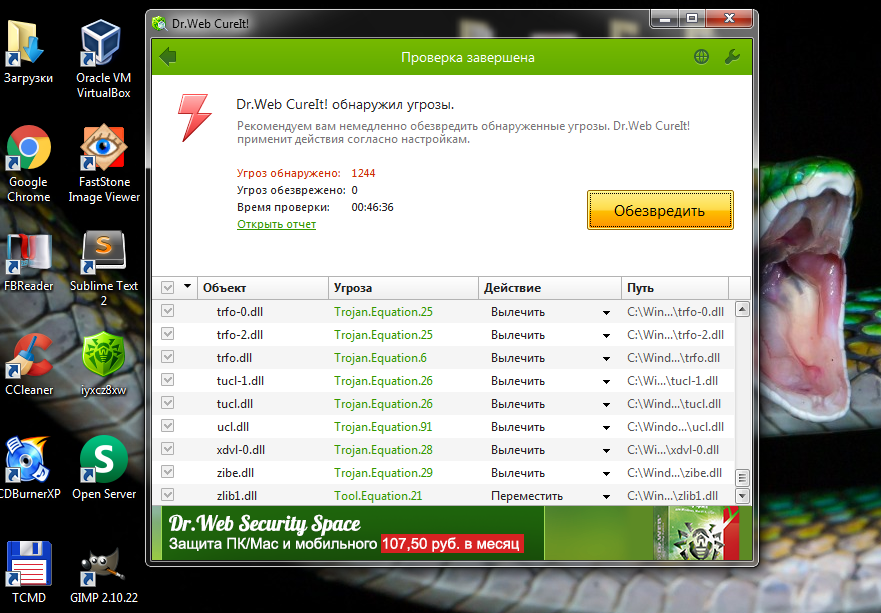Uncheck the zlib1.dll checkbox
Image resolution: width=881 pixels, height=613 pixels.
[167, 495]
